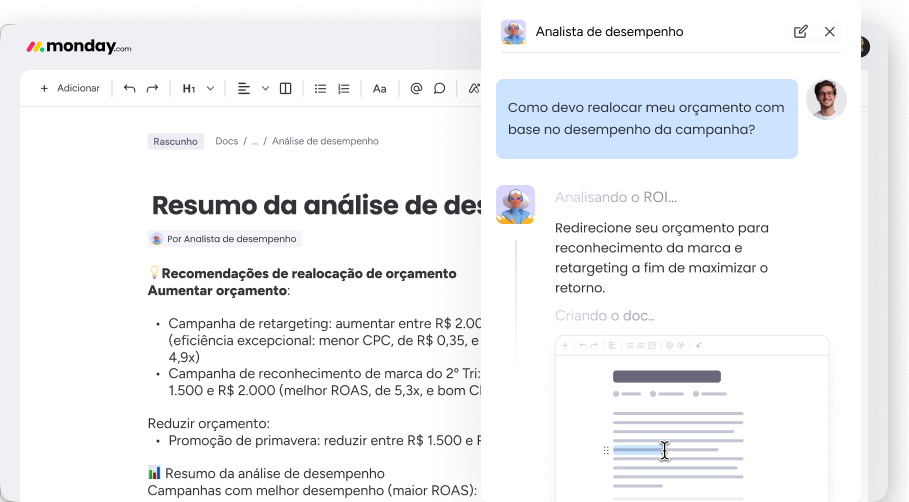The height and width of the screenshot is (502, 909).
Task: Start a new chat with the edit icon
Action: point(800,31)
